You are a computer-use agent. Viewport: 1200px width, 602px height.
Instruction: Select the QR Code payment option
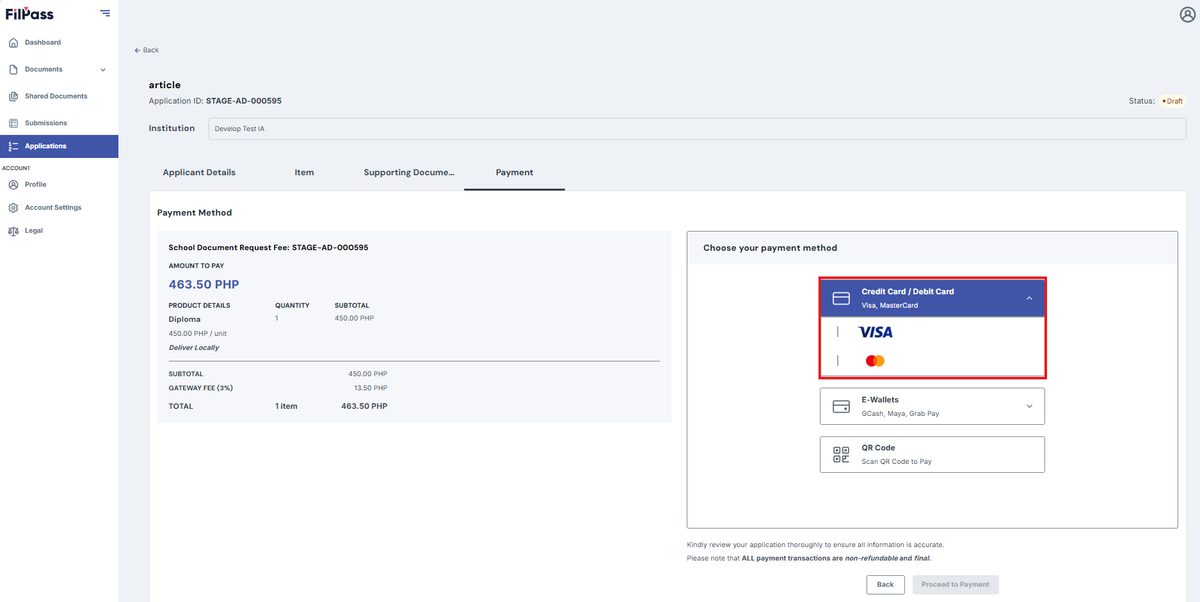932,454
